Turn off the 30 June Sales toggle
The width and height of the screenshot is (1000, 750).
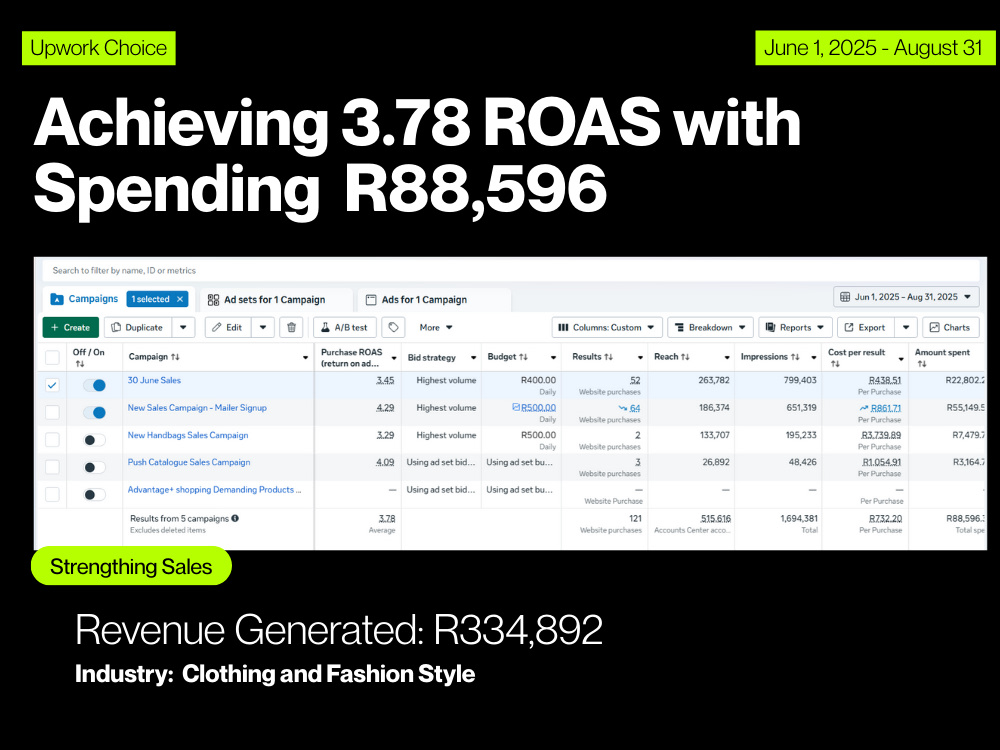tap(94, 385)
